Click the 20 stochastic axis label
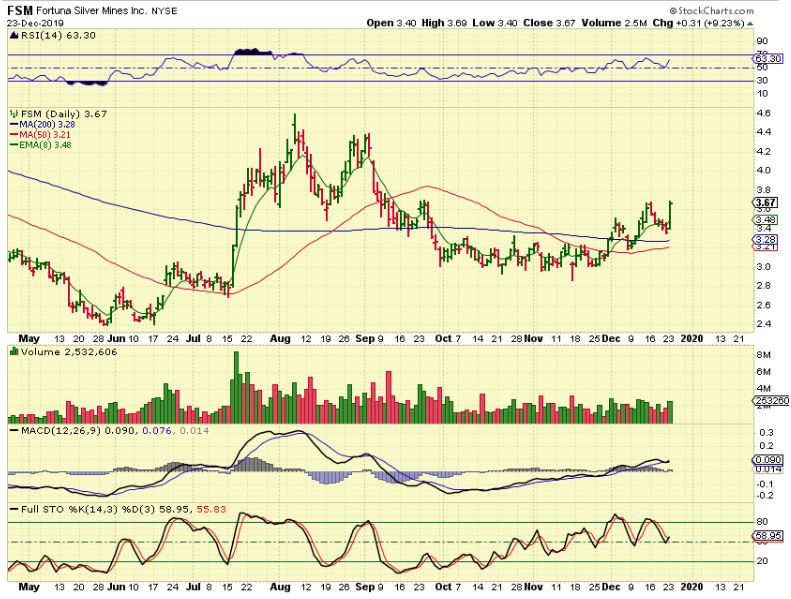Image resolution: width=791 pixels, height=599 pixels. coord(762,561)
